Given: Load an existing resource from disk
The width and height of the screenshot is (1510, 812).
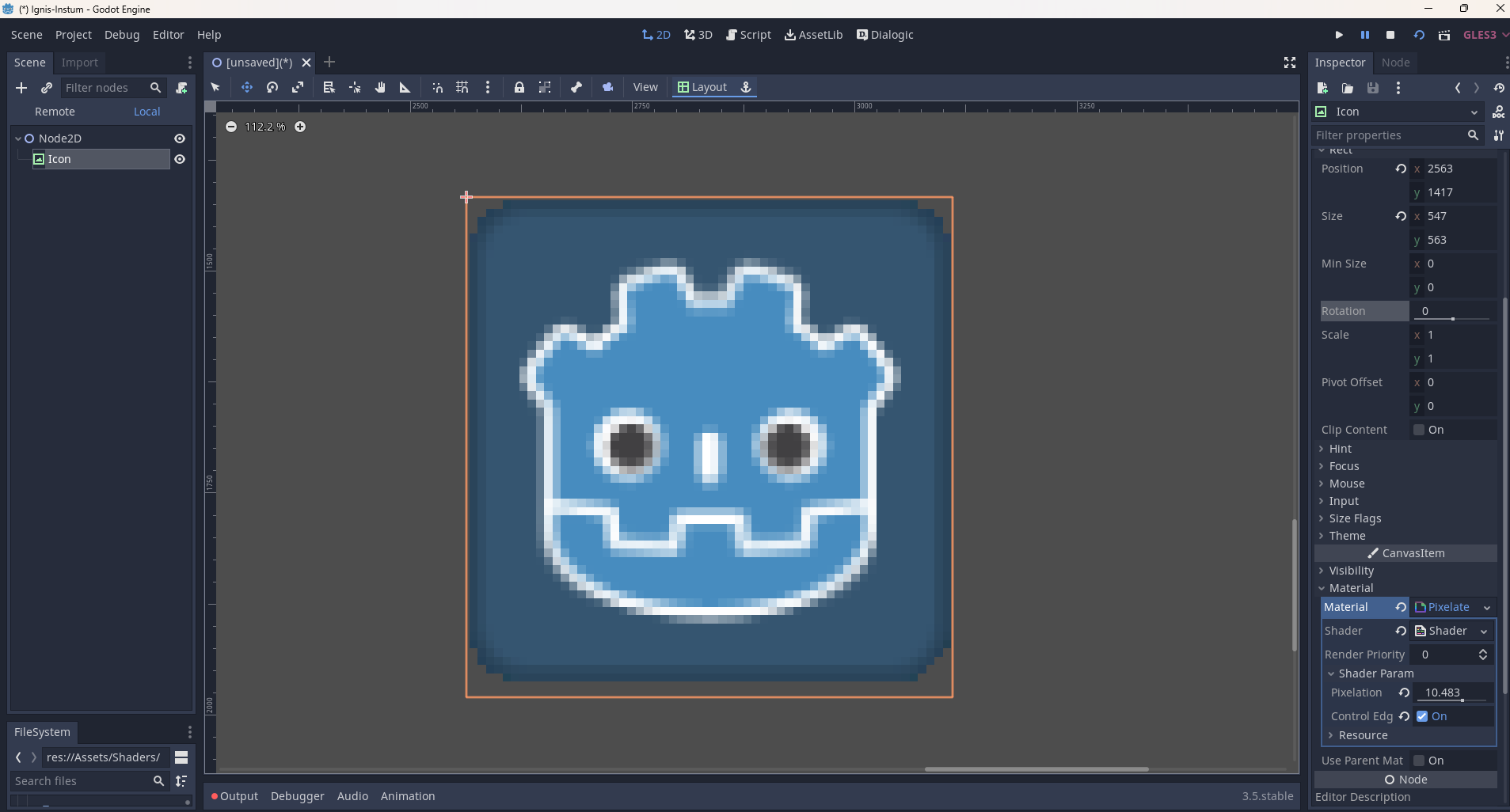Looking at the screenshot, I should (1348, 88).
